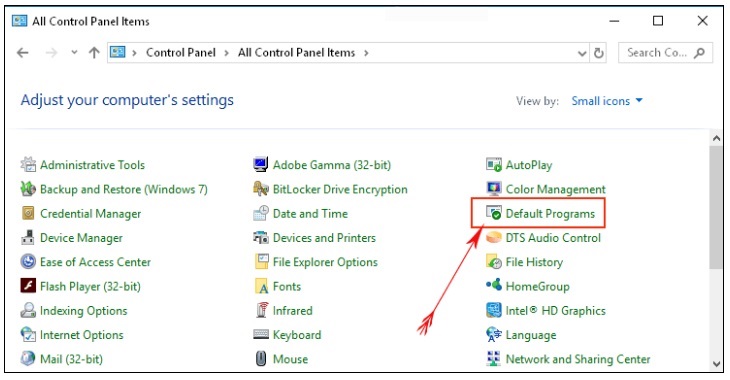Open the Administrative Tools link
Viewport: 730px width, 380px height.
pyautogui.click(x=92, y=165)
